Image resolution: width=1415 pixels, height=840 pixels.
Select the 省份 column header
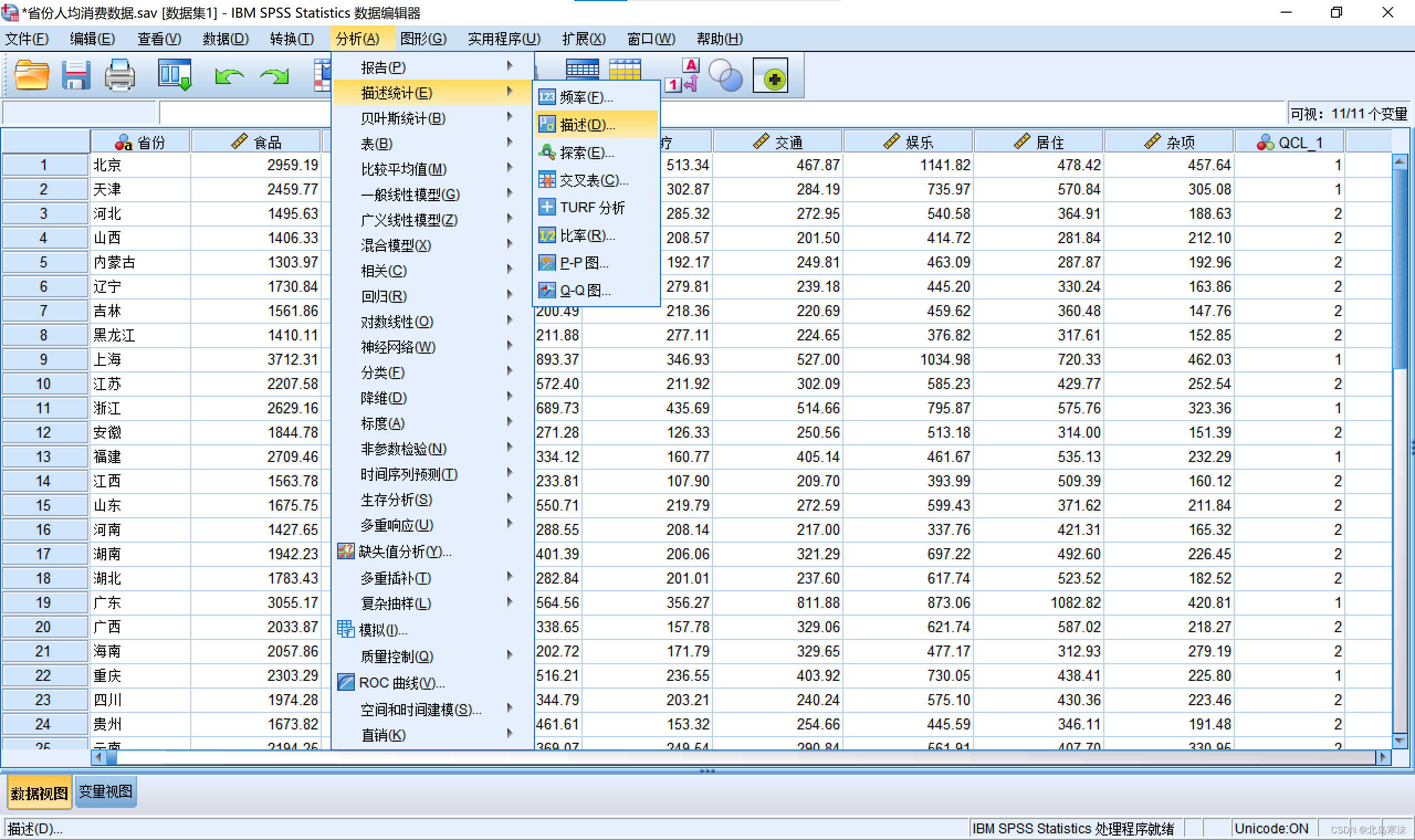pyautogui.click(x=140, y=142)
